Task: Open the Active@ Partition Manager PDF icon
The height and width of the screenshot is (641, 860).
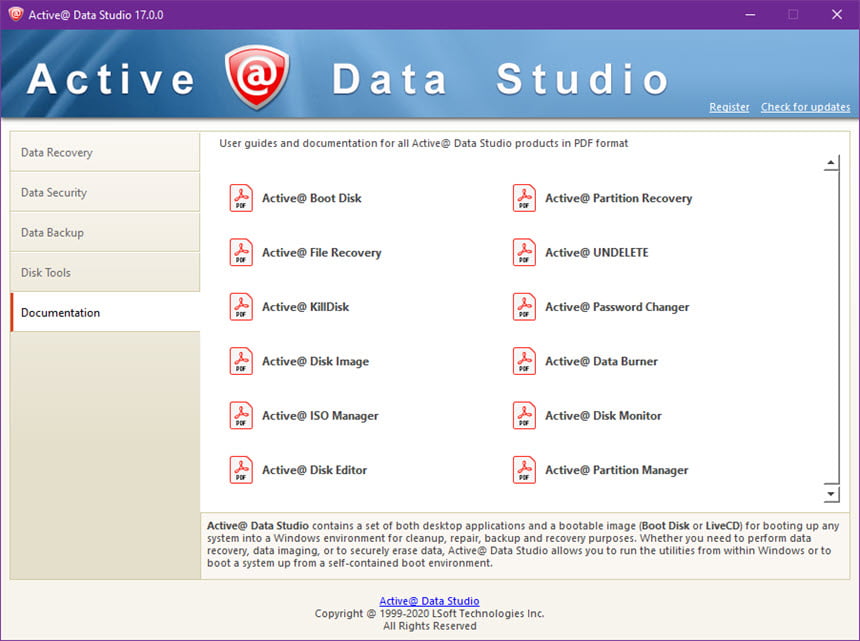Action: tap(524, 470)
